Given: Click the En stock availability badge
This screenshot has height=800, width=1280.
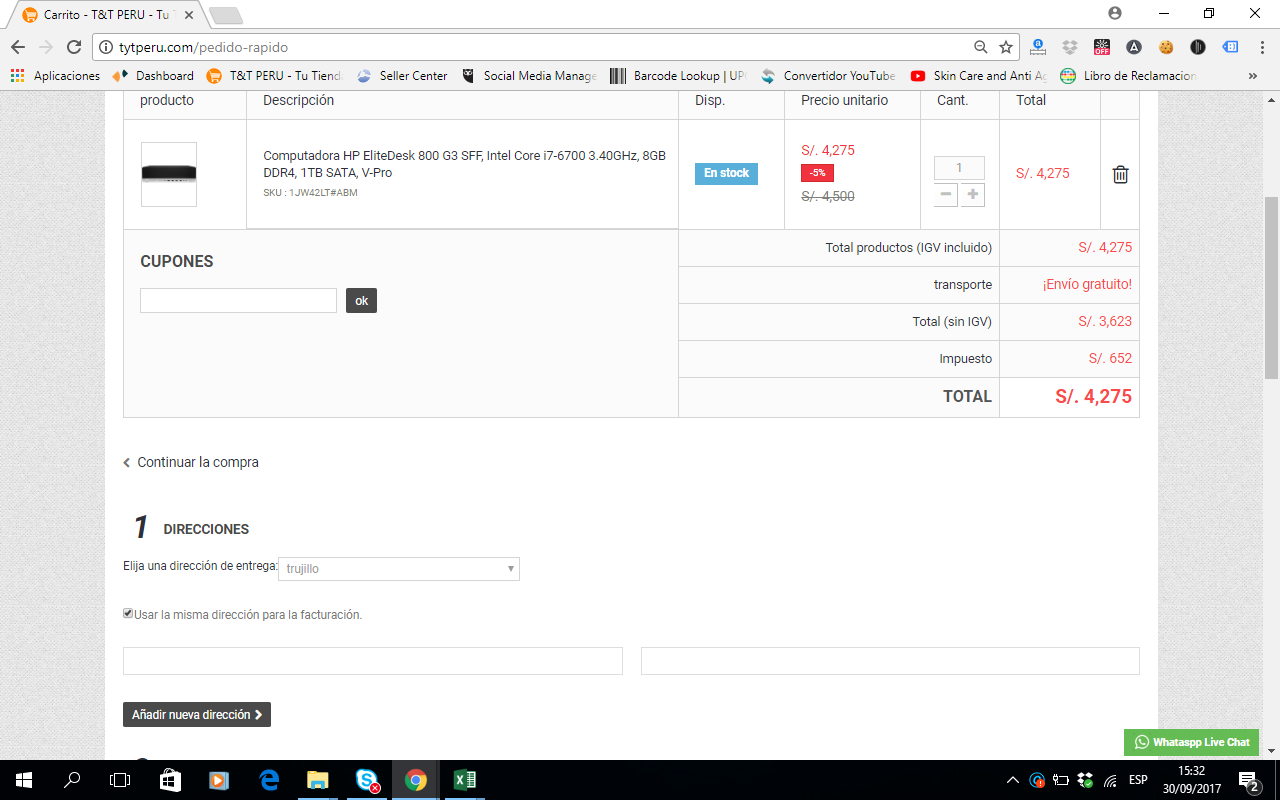Looking at the screenshot, I should coord(726,173).
